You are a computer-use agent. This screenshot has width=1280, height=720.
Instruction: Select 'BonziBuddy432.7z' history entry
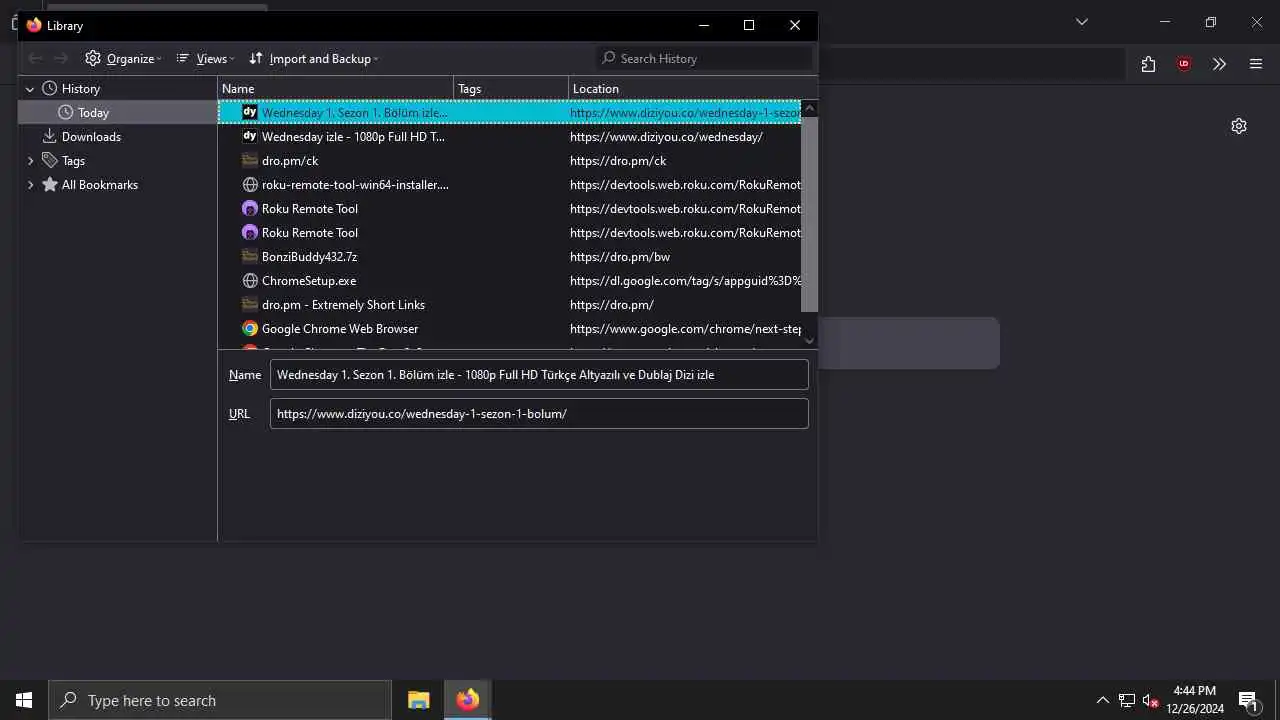(x=510, y=257)
